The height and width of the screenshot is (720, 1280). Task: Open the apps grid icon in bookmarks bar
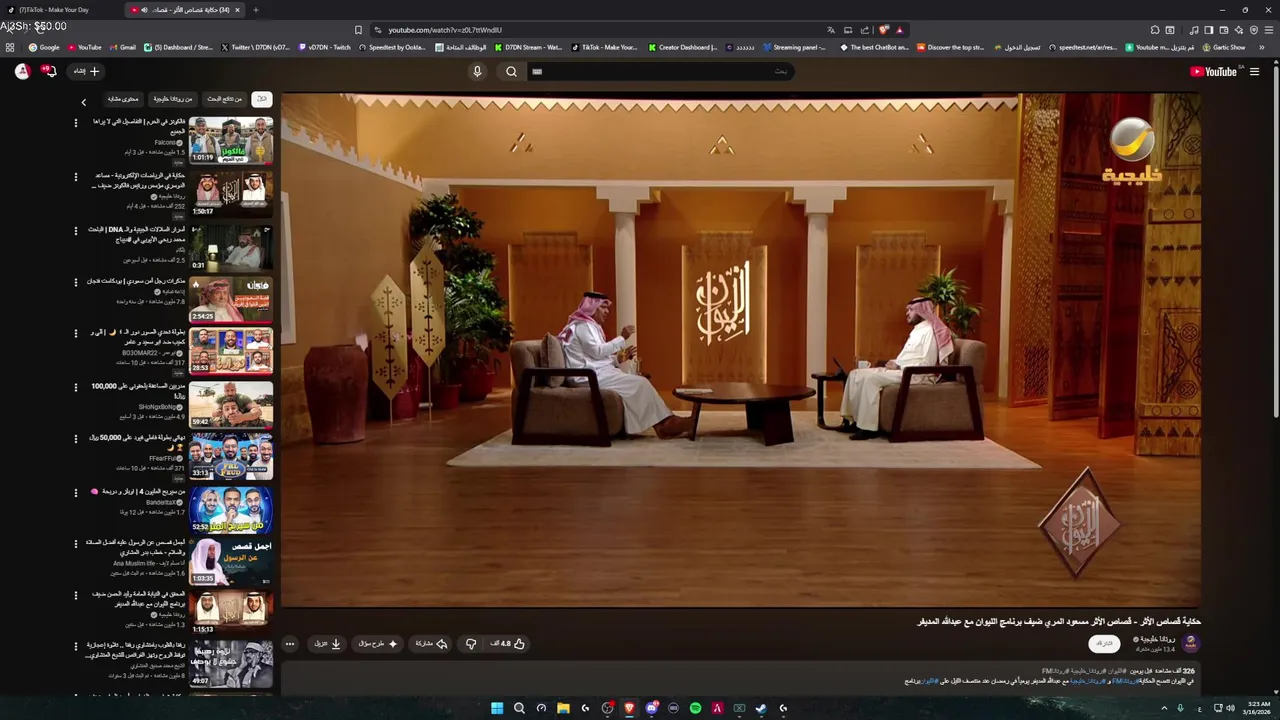(10, 47)
